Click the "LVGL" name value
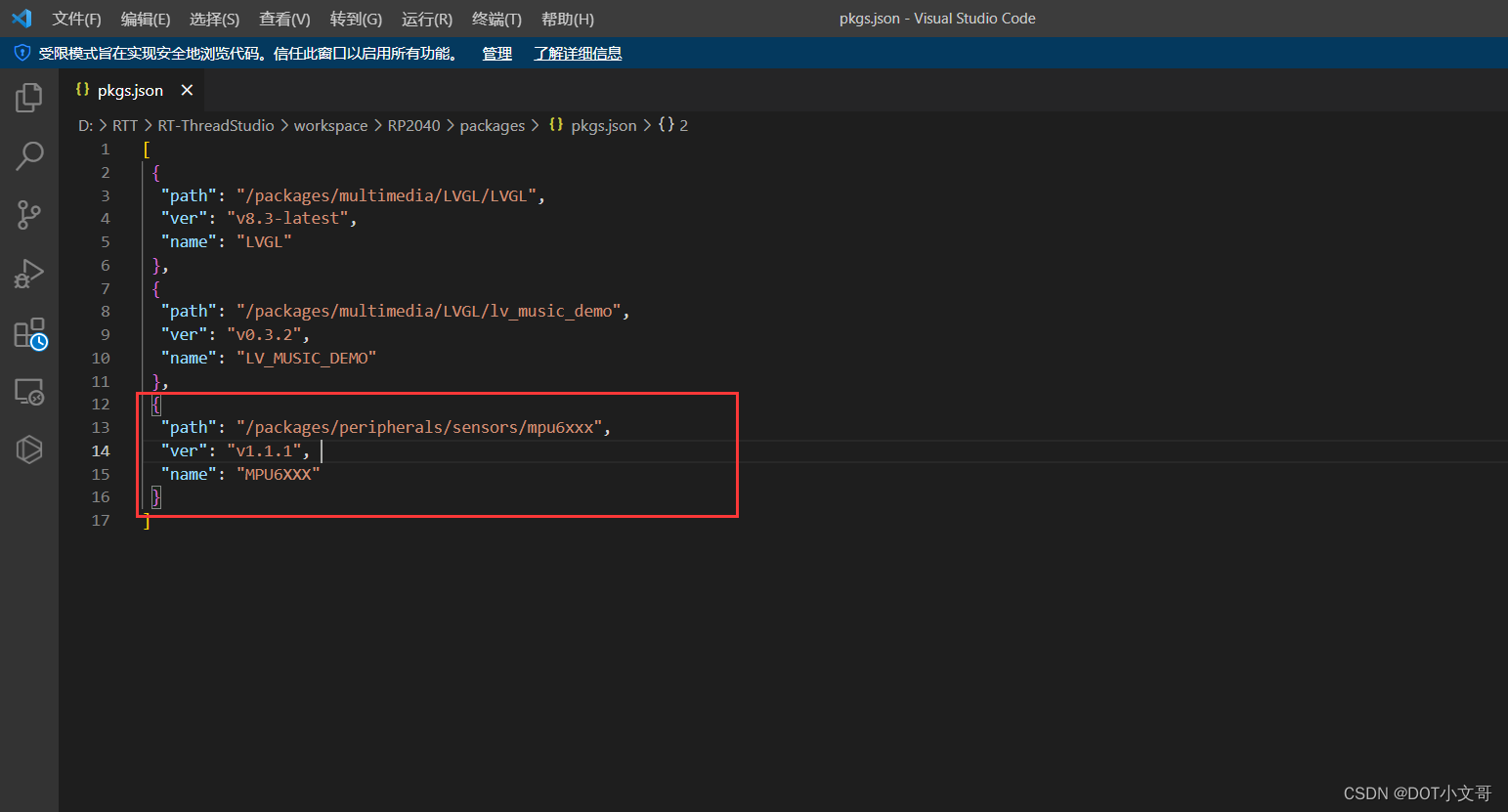Viewport: 1508px width, 812px height. click(264, 242)
